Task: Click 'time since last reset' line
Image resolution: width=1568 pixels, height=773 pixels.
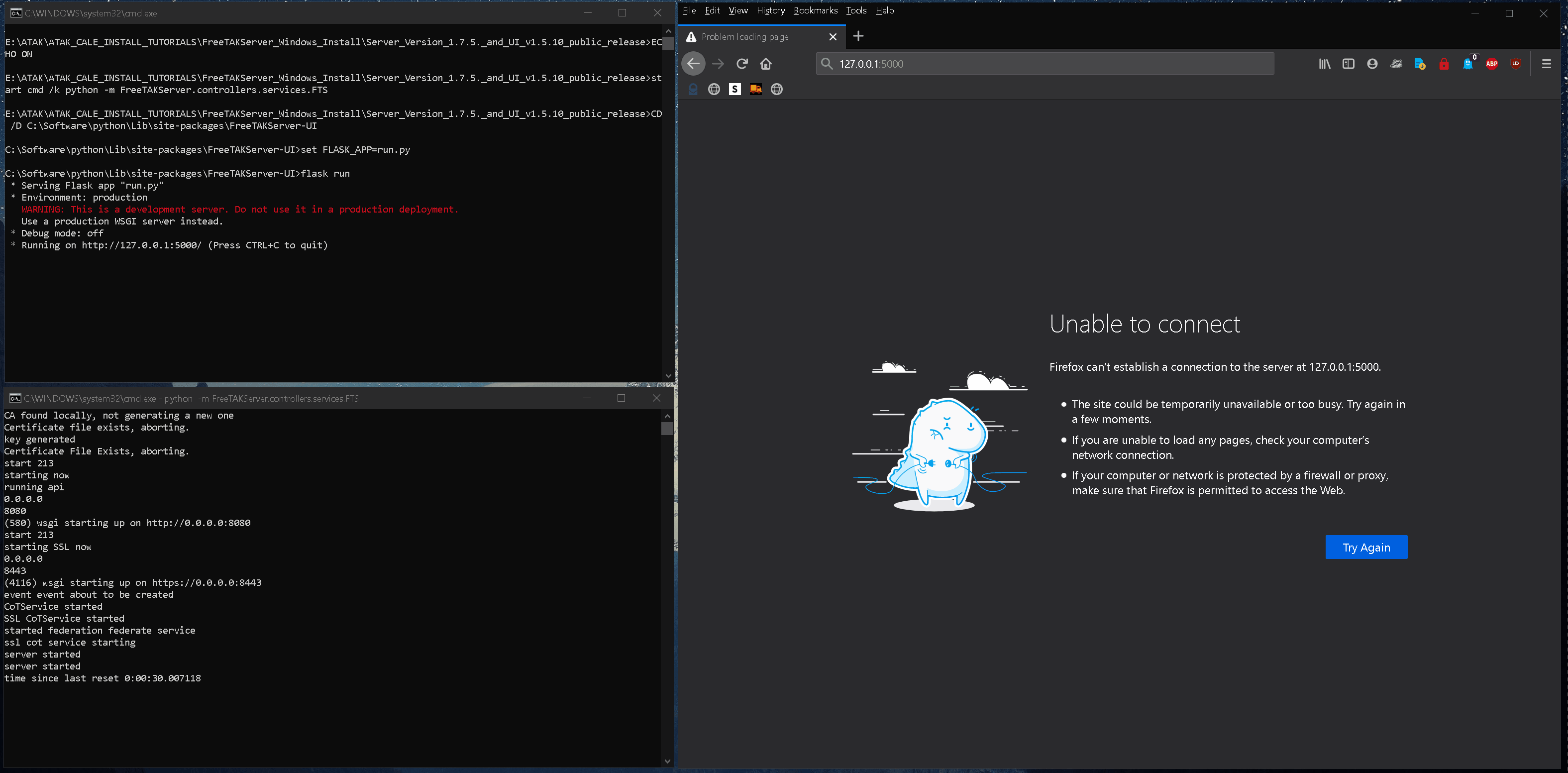Action: pyautogui.click(x=103, y=678)
